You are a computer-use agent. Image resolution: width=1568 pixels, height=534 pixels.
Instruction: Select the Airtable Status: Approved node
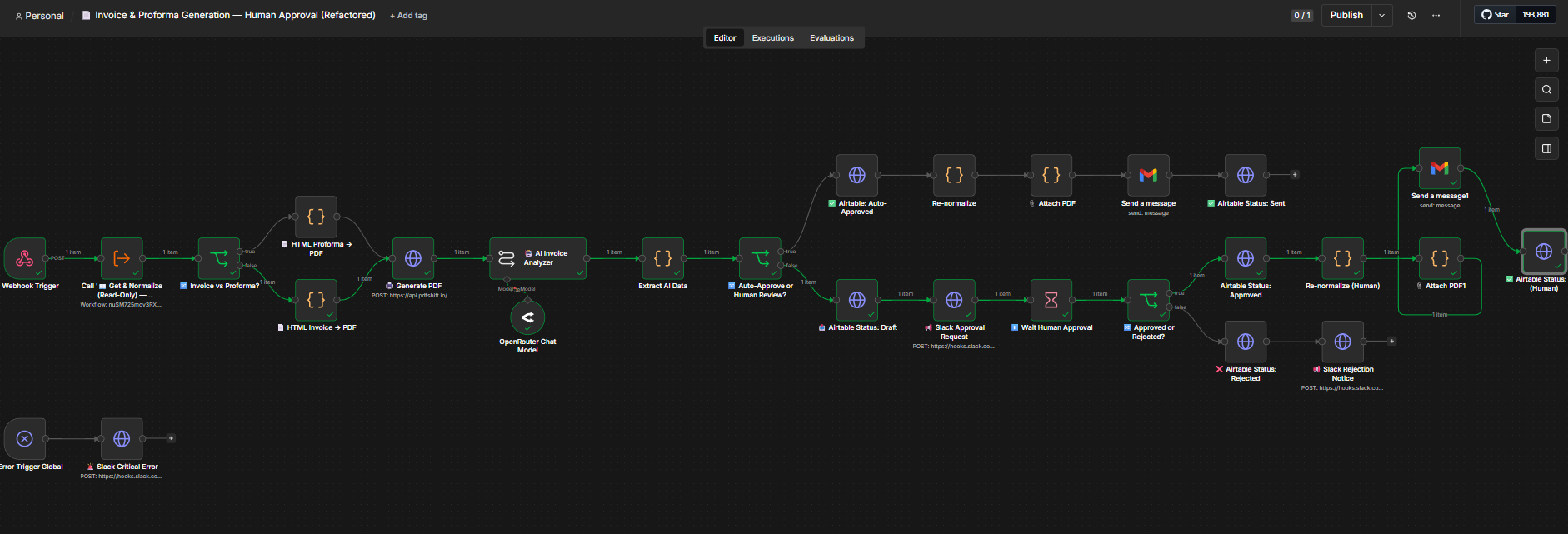(1246, 258)
